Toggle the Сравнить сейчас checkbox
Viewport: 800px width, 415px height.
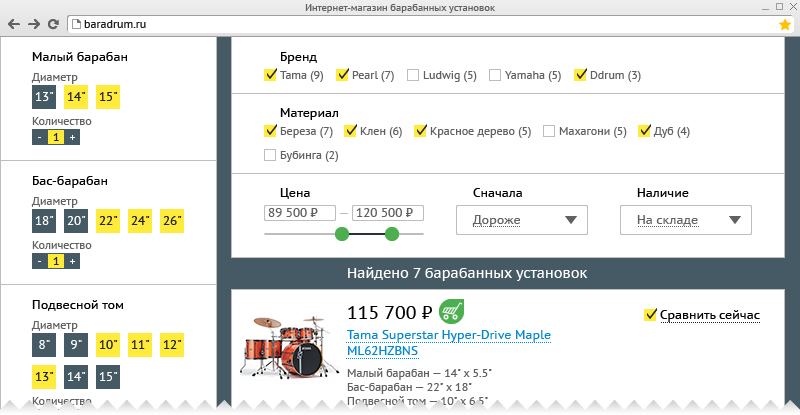650,315
